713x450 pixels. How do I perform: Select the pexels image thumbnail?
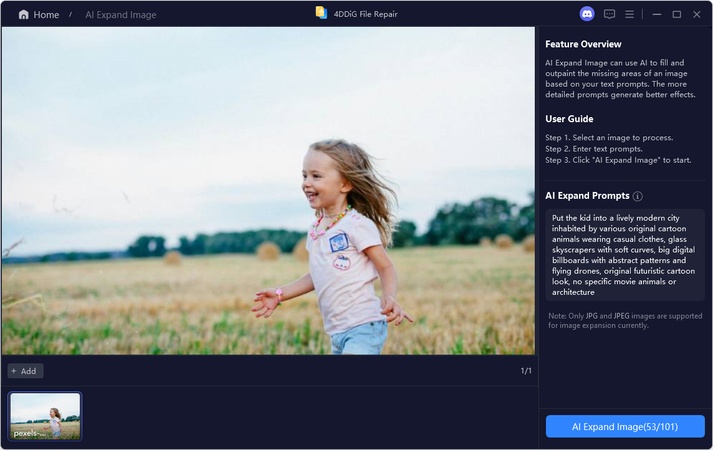[x=45, y=416]
